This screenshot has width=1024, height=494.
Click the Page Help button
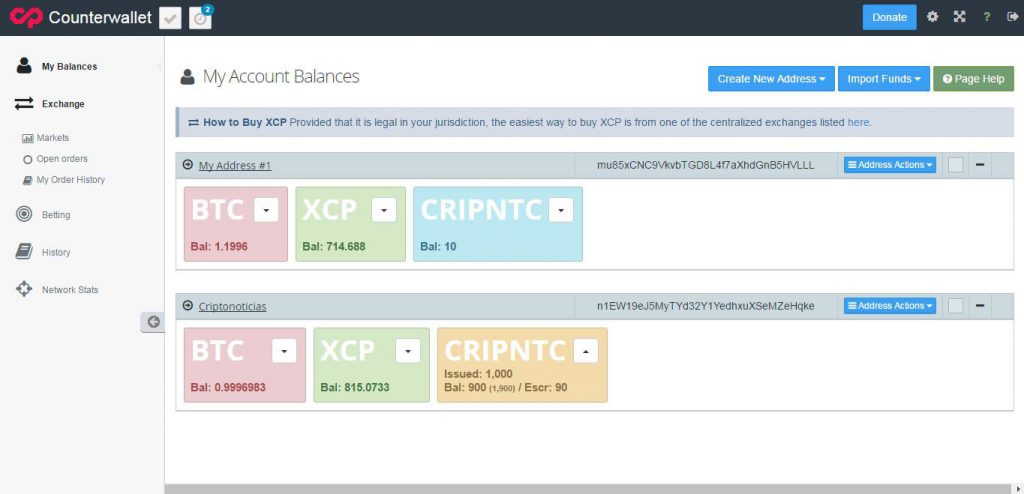pyautogui.click(x=973, y=78)
